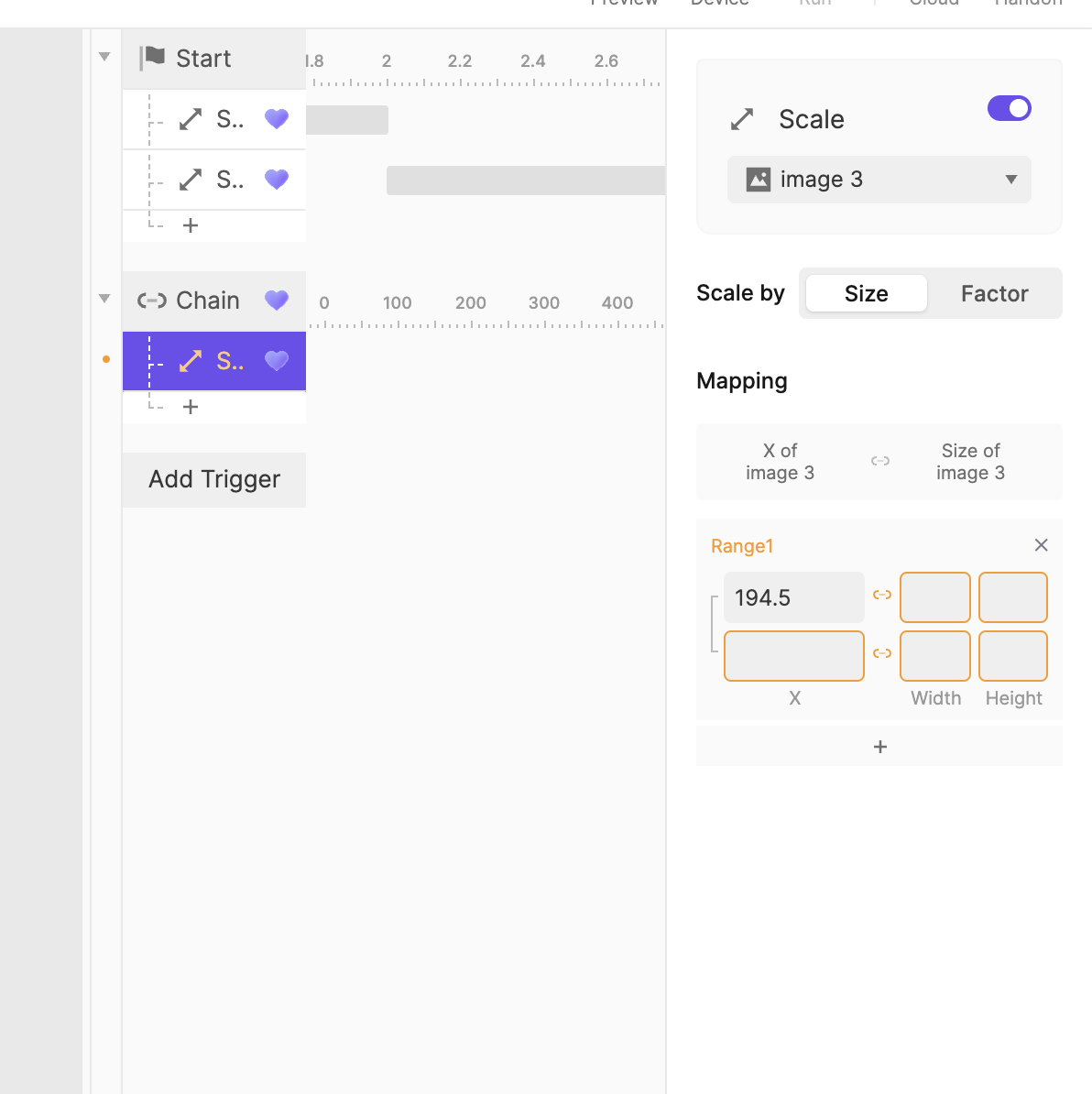Click the heart icon on the highlighted Scale response
The width and height of the screenshot is (1092, 1094).
coord(277,361)
